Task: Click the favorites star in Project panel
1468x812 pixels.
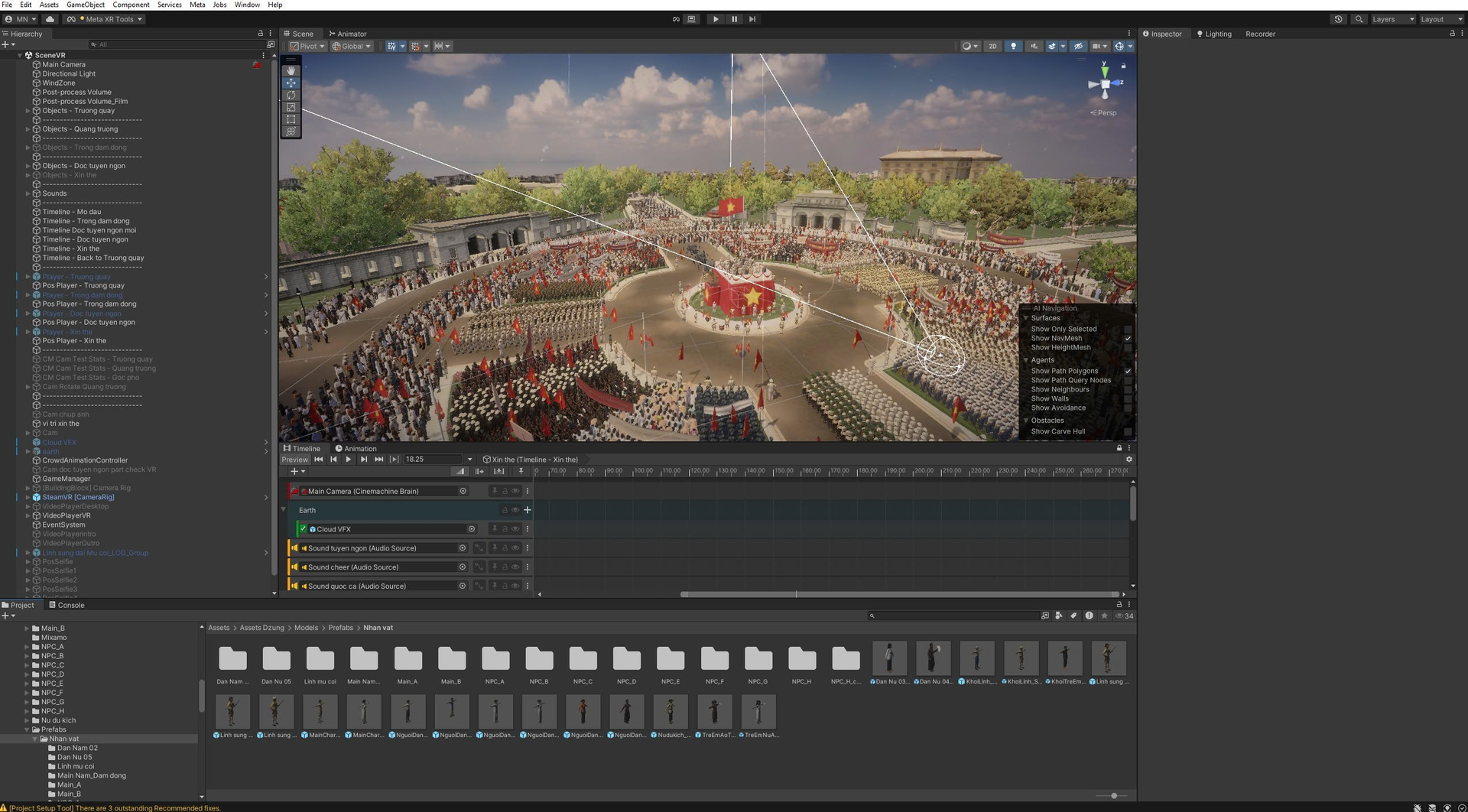Action: [1104, 616]
